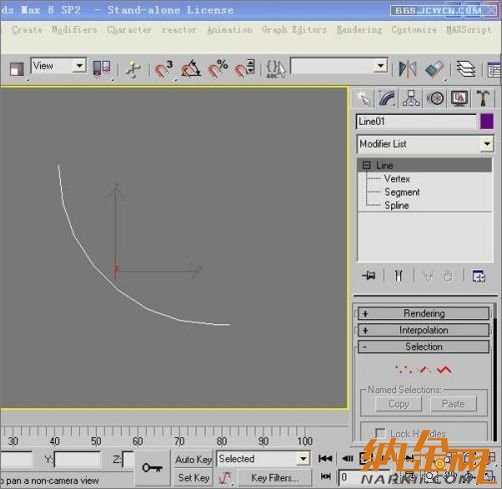Click the purple object color swatch
Viewport: 502px width, 489px height.
[x=487, y=121]
